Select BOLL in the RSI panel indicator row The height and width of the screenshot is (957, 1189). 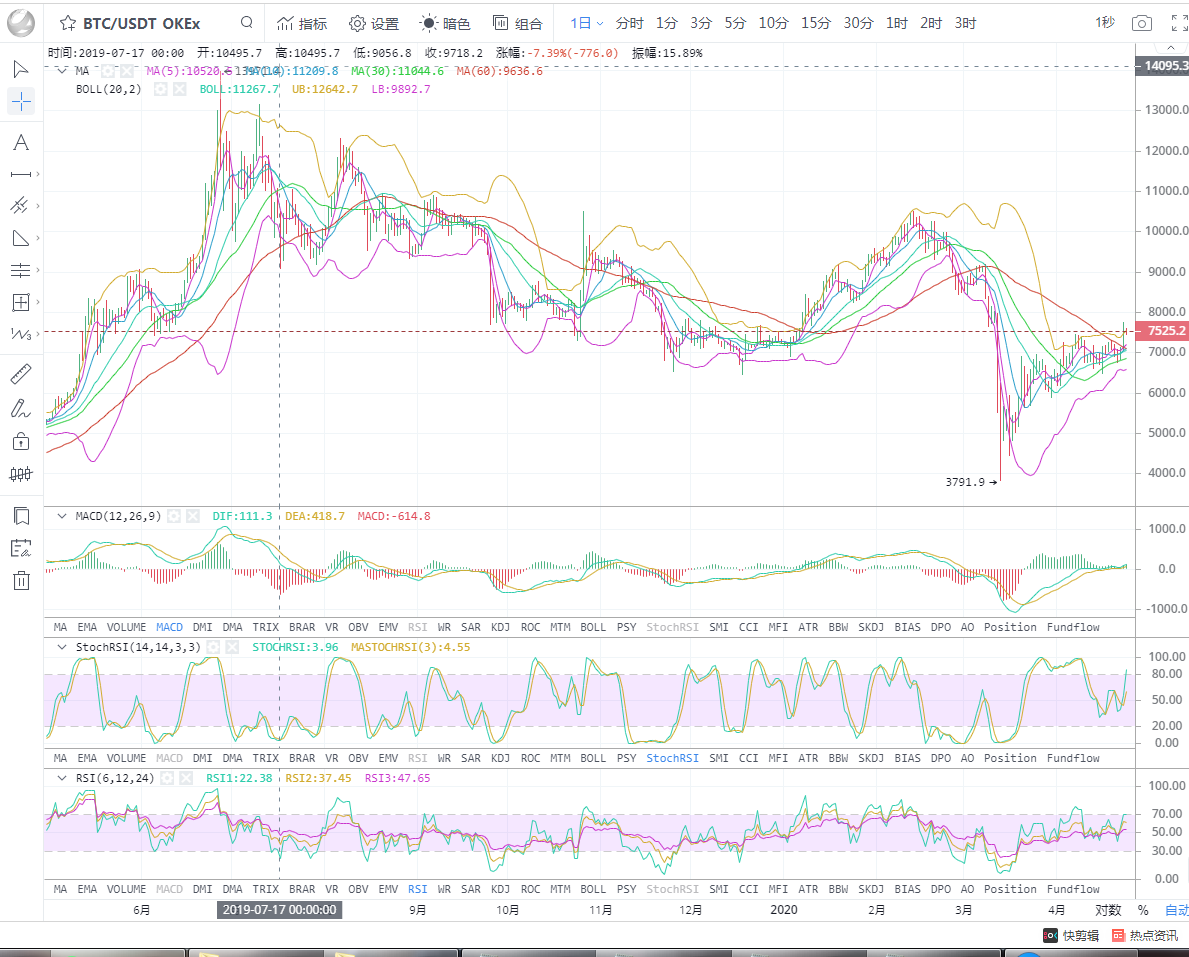(x=593, y=889)
